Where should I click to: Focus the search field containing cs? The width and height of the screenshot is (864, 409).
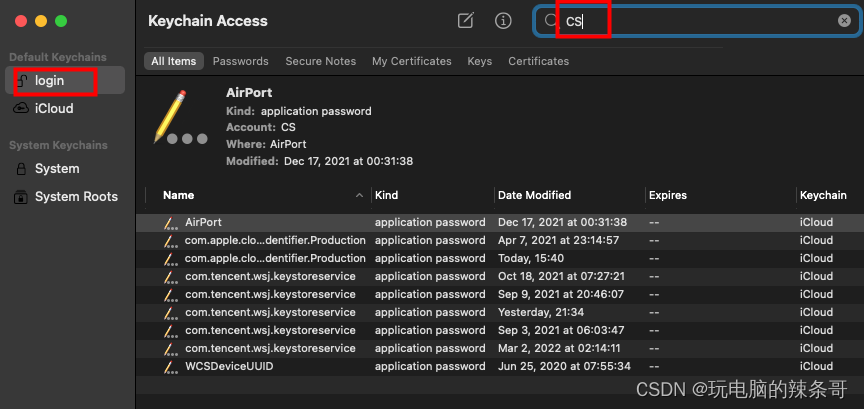click(696, 21)
